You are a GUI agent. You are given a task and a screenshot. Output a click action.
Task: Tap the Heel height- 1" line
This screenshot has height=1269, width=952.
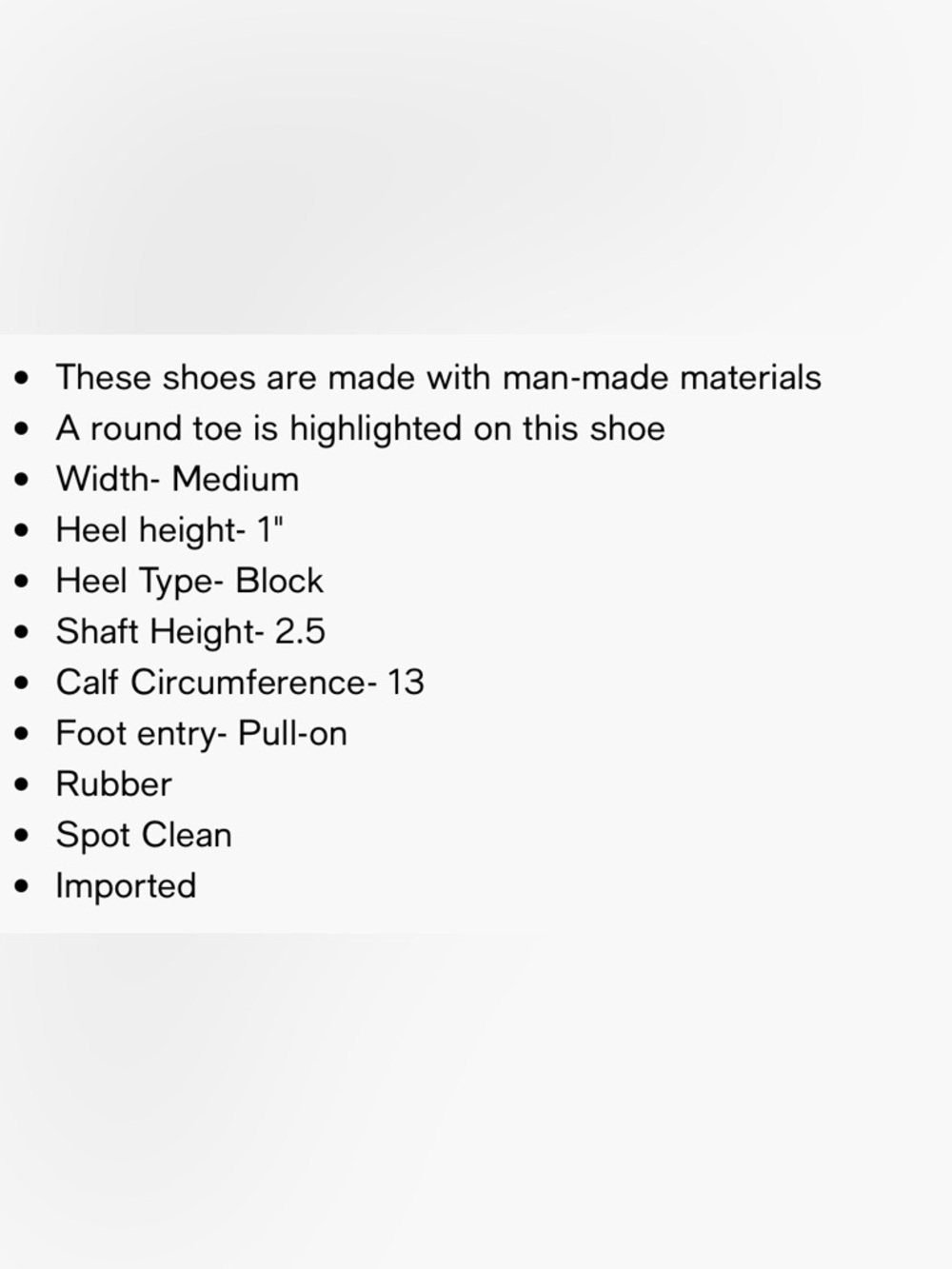(169, 529)
